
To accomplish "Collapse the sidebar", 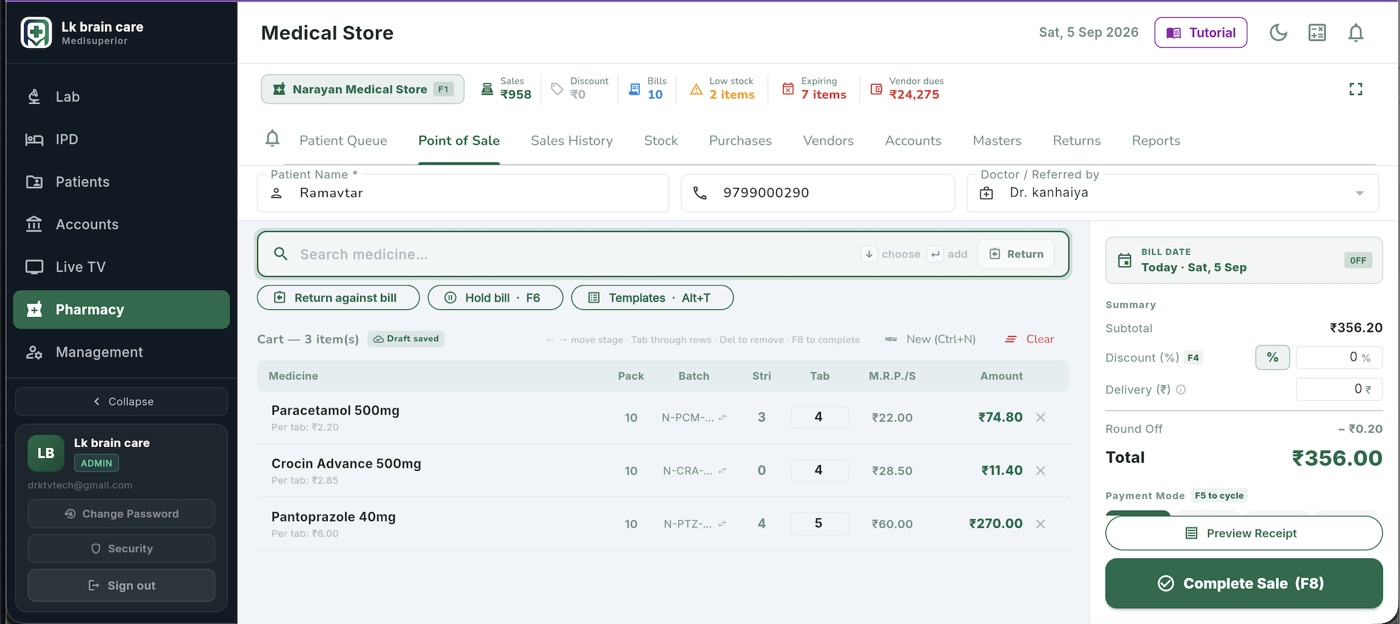I will [x=121, y=401].
